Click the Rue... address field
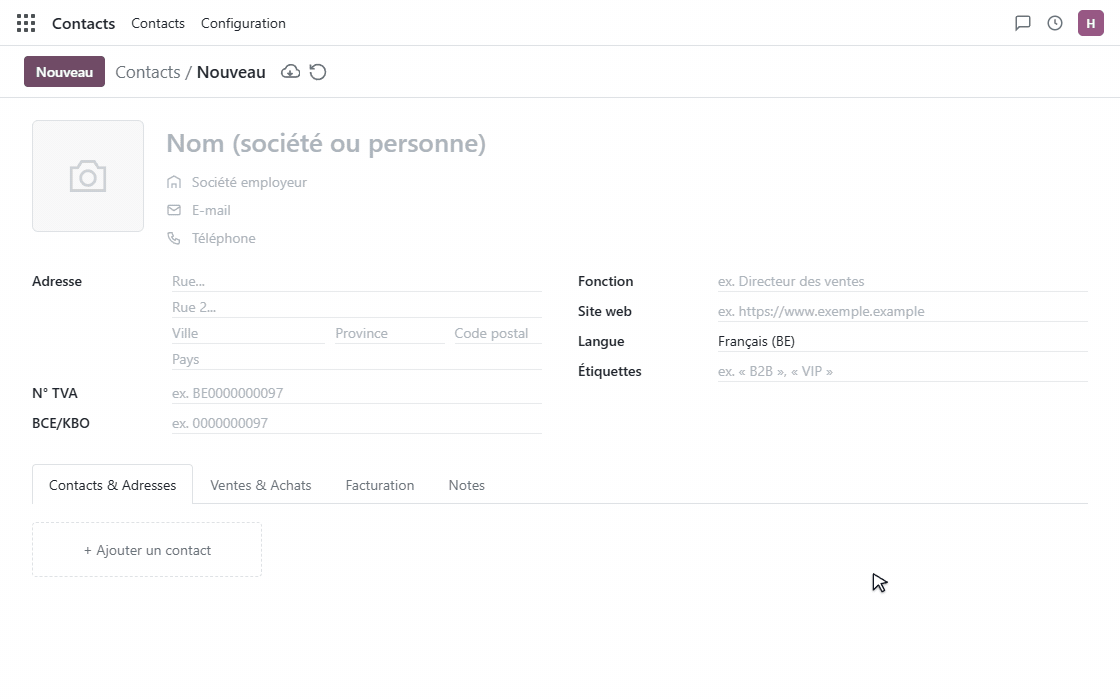The width and height of the screenshot is (1120, 700). (356, 281)
